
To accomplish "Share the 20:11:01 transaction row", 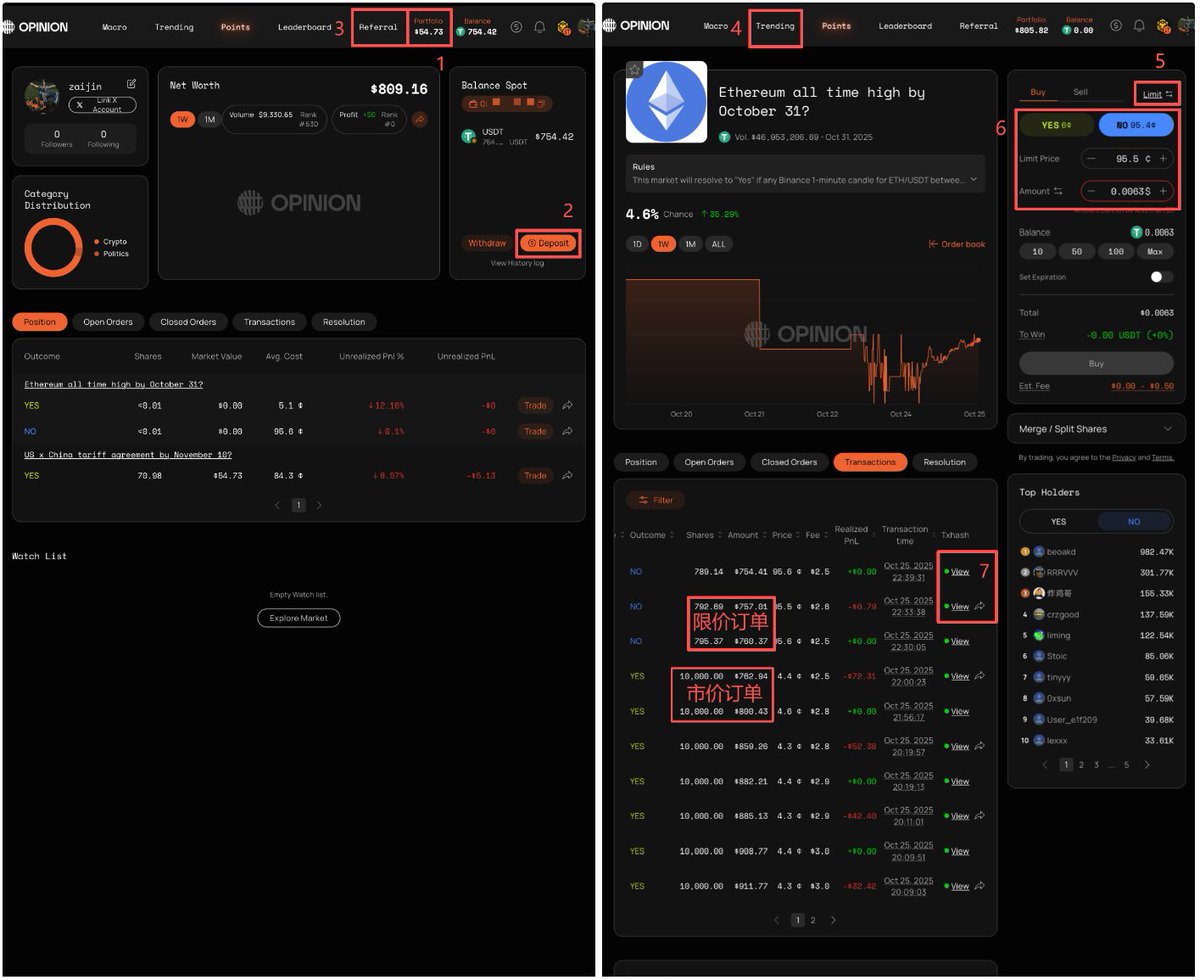I will coord(980,816).
